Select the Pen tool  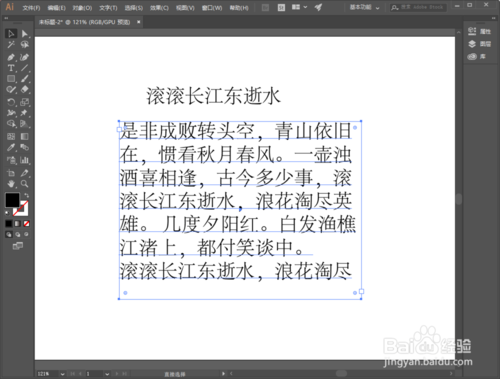point(11,57)
